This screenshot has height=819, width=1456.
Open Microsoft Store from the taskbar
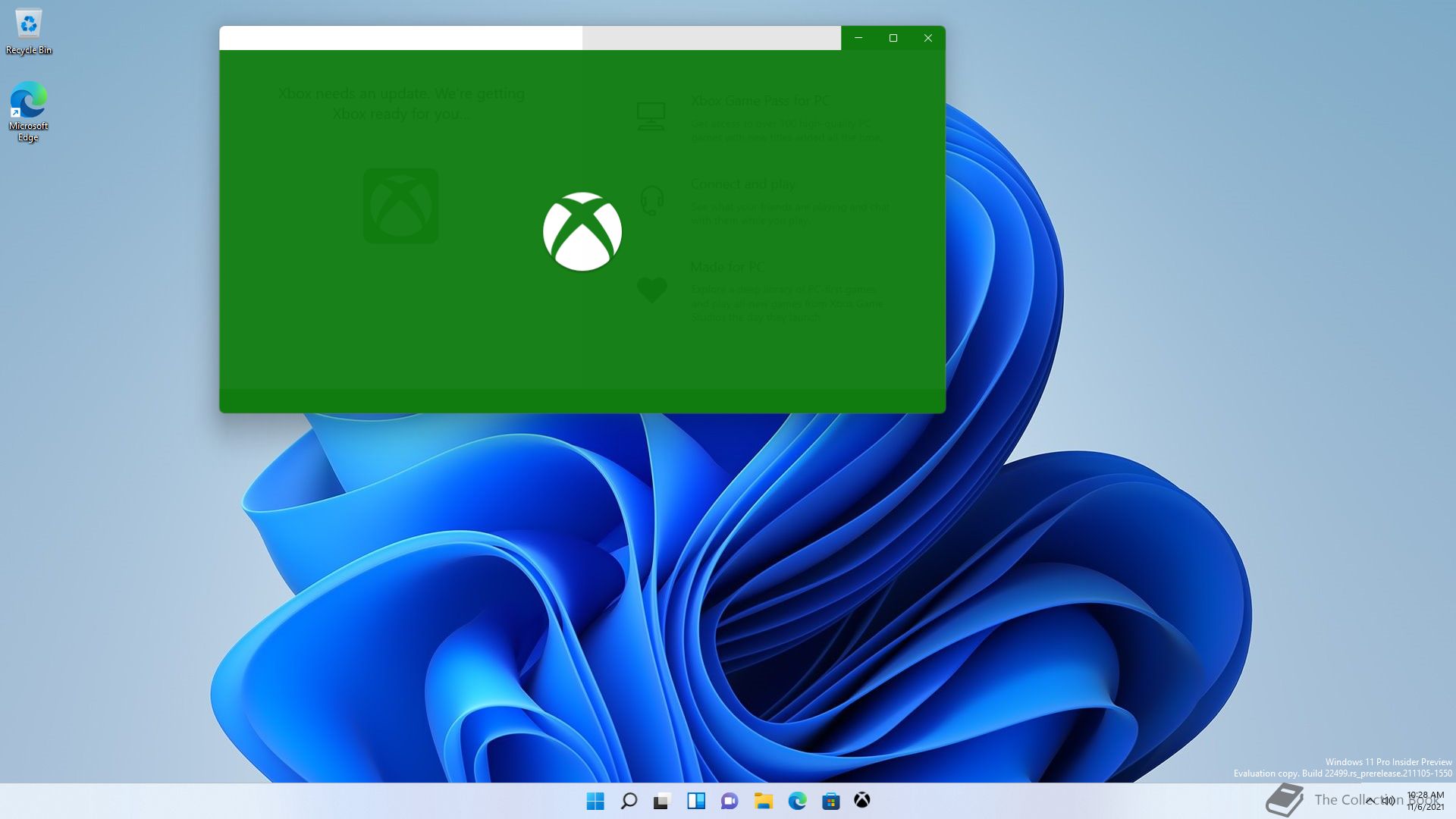(830, 801)
